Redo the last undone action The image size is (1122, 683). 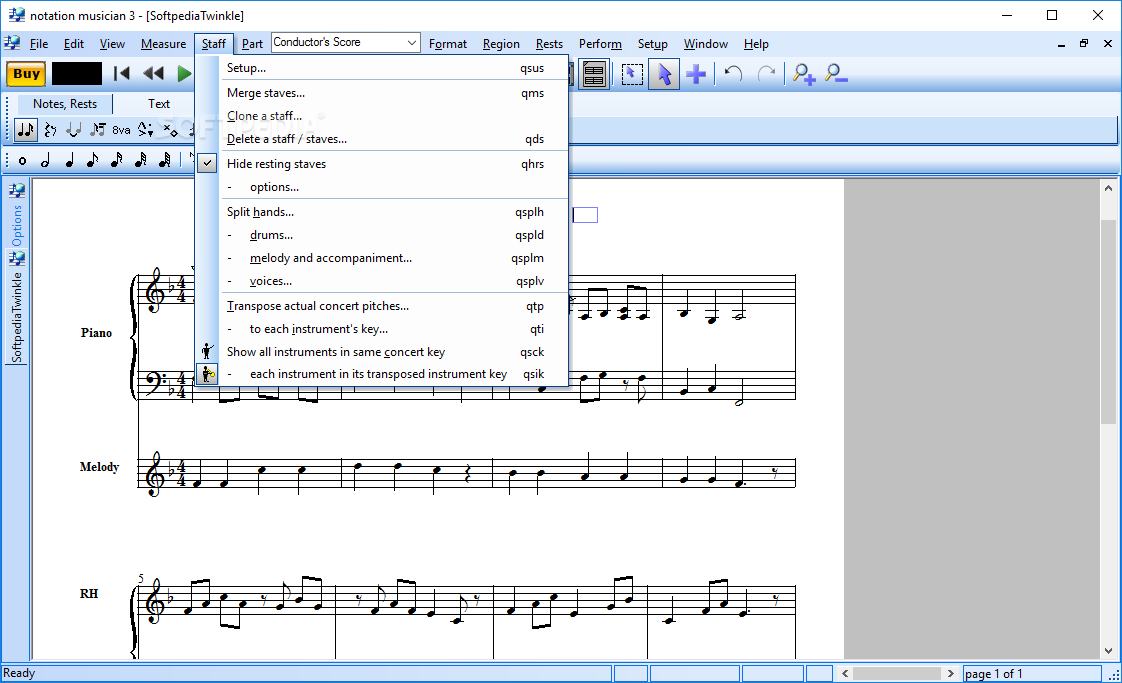click(766, 74)
